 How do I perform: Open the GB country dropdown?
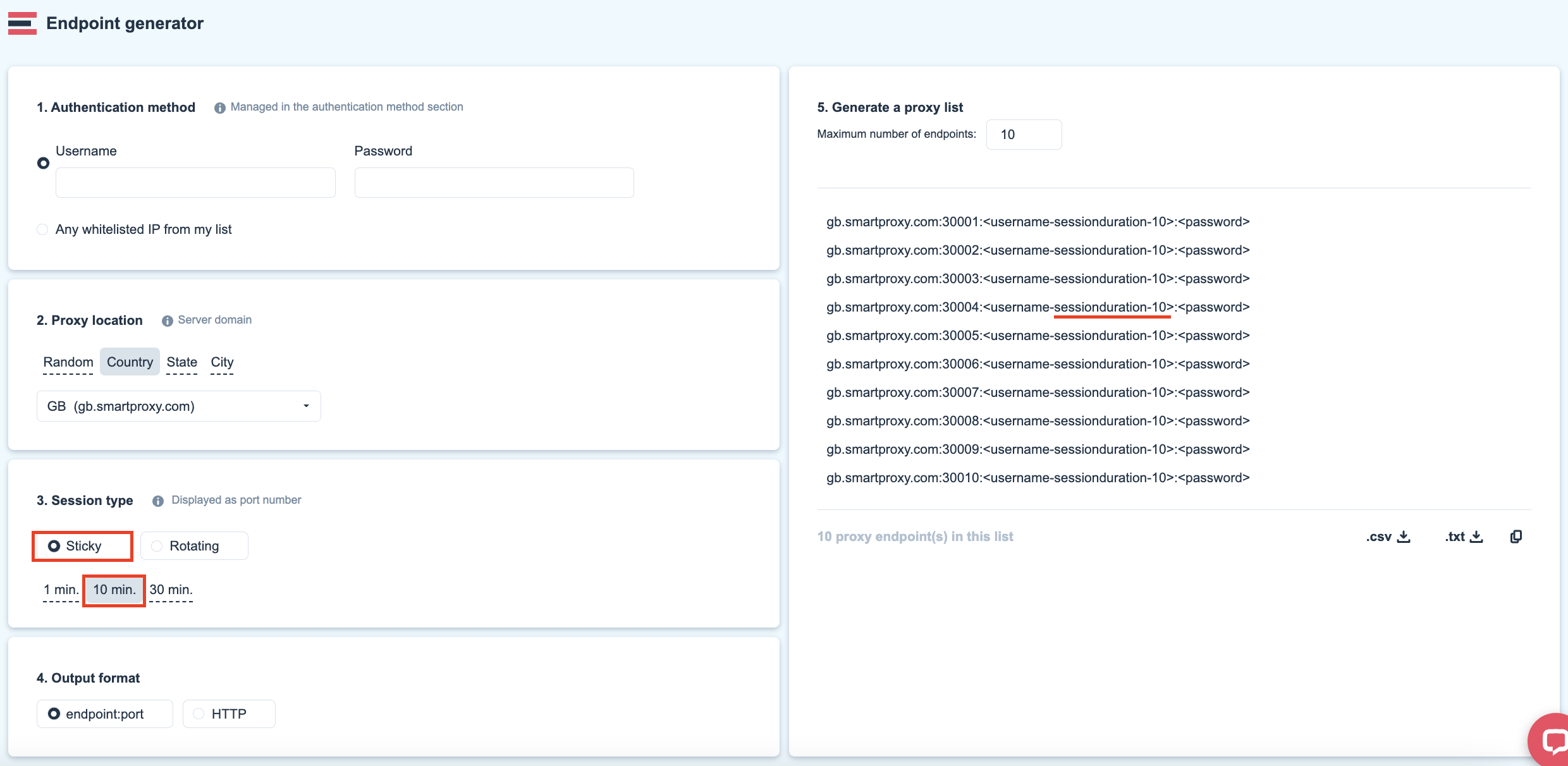pyautogui.click(x=178, y=406)
